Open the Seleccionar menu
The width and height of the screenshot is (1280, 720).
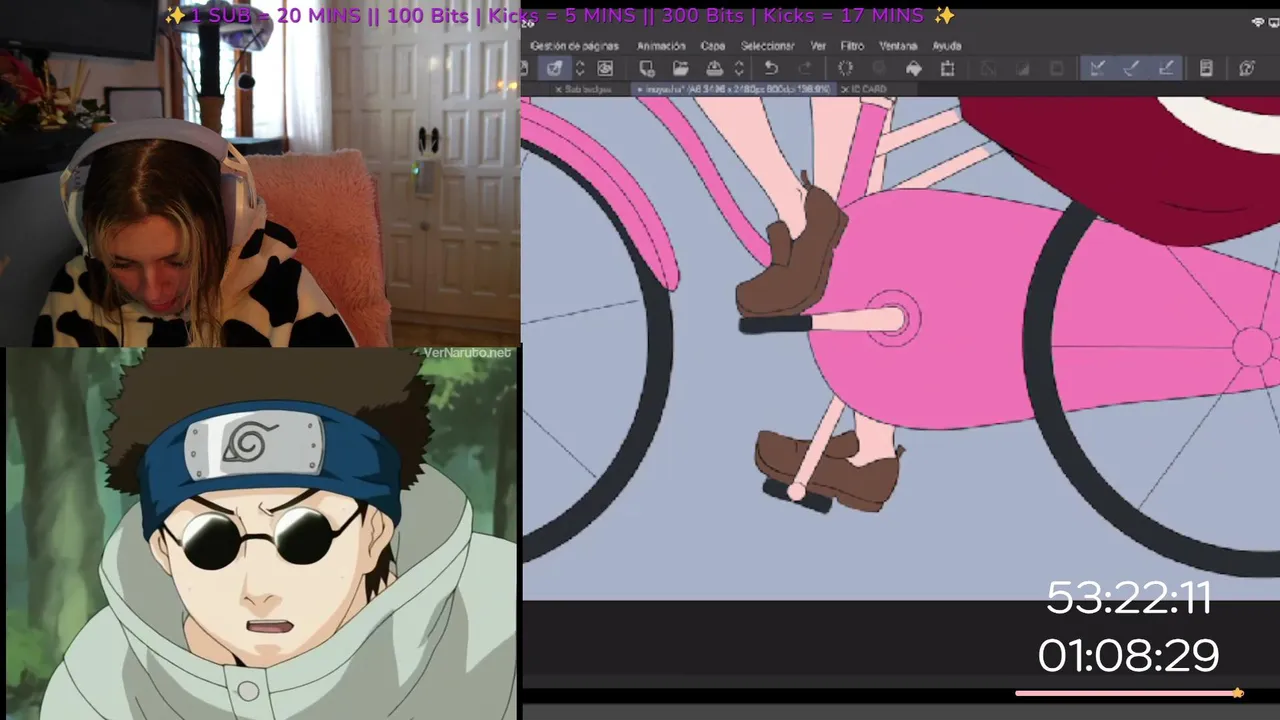767,46
